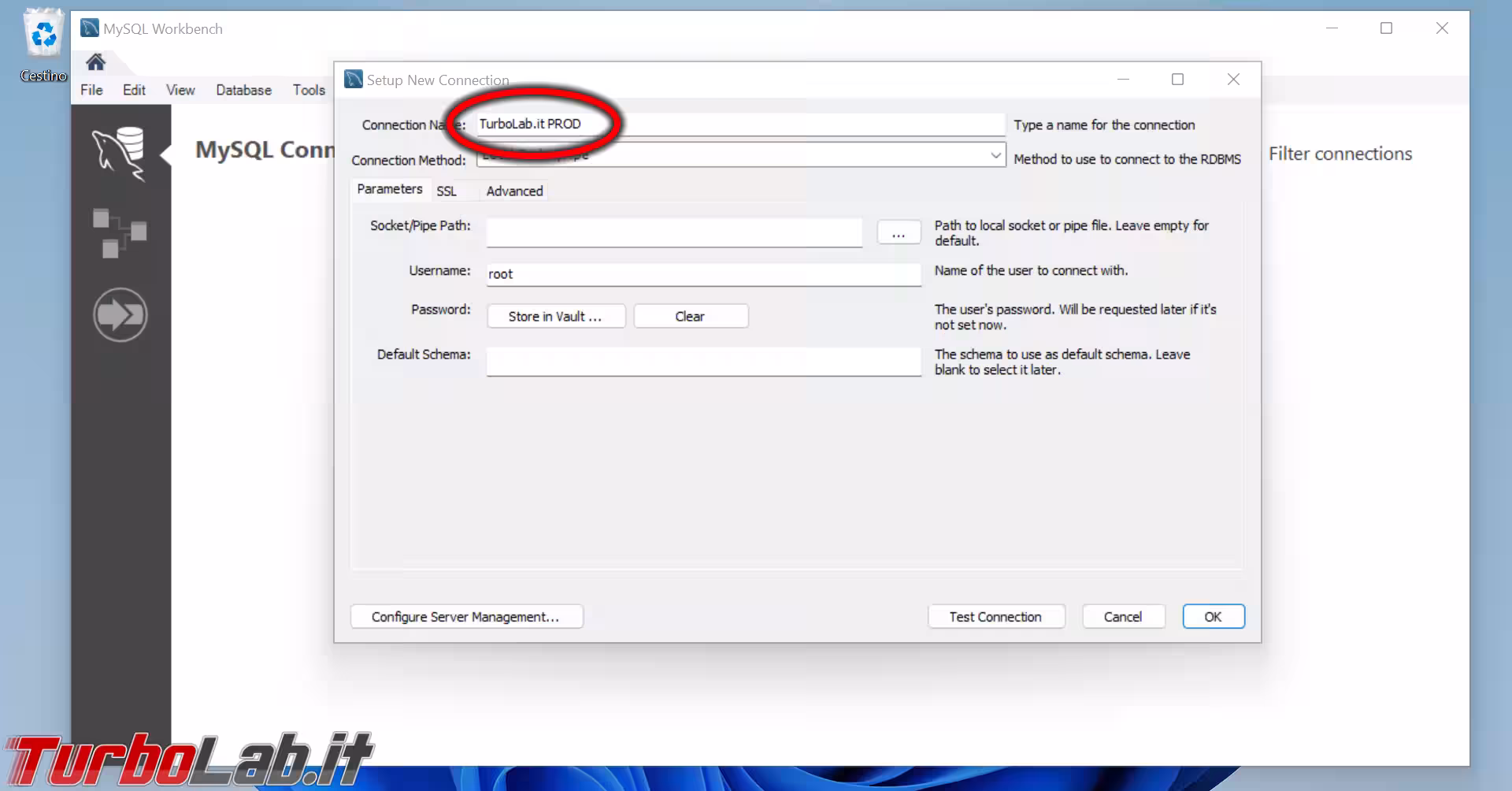Switch to the Advanced tab
1512x791 pixels.
(x=514, y=191)
